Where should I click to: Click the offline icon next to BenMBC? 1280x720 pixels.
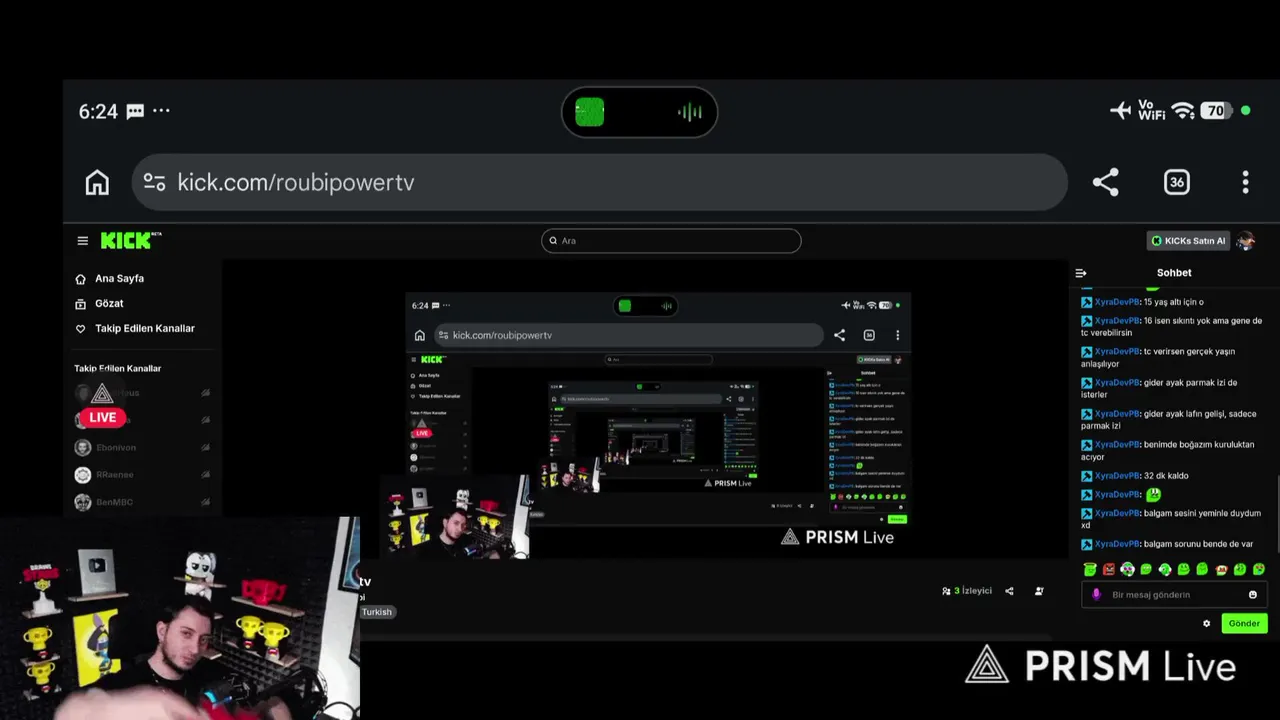[205, 502]
